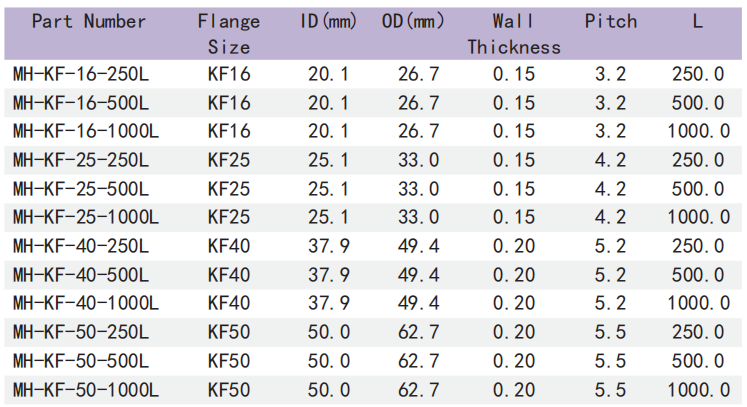
Task: Click the MH-KF-16-500L part number cell
Action: point(81,103)
